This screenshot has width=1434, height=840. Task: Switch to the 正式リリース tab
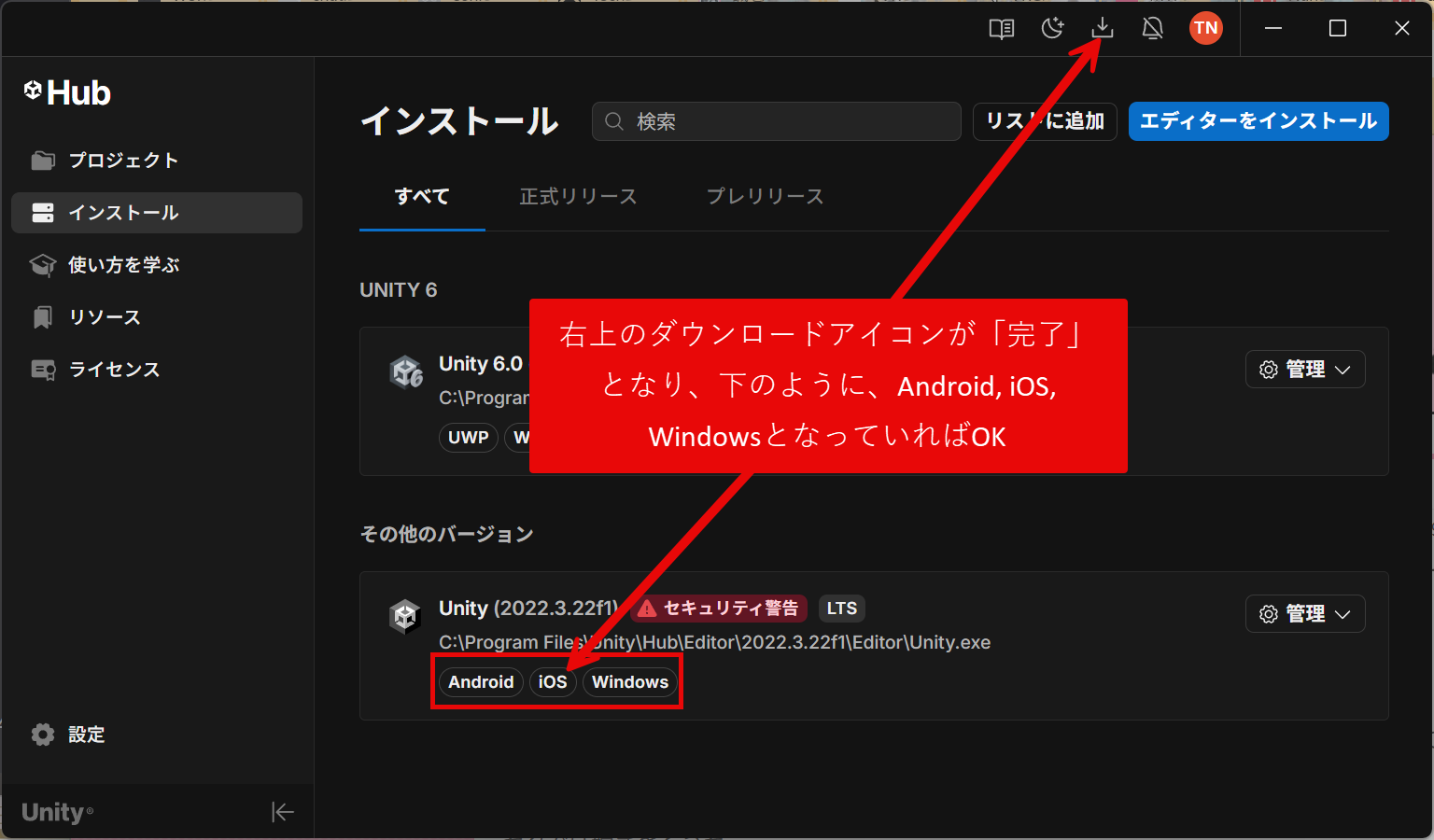click(x=578, y=197)
